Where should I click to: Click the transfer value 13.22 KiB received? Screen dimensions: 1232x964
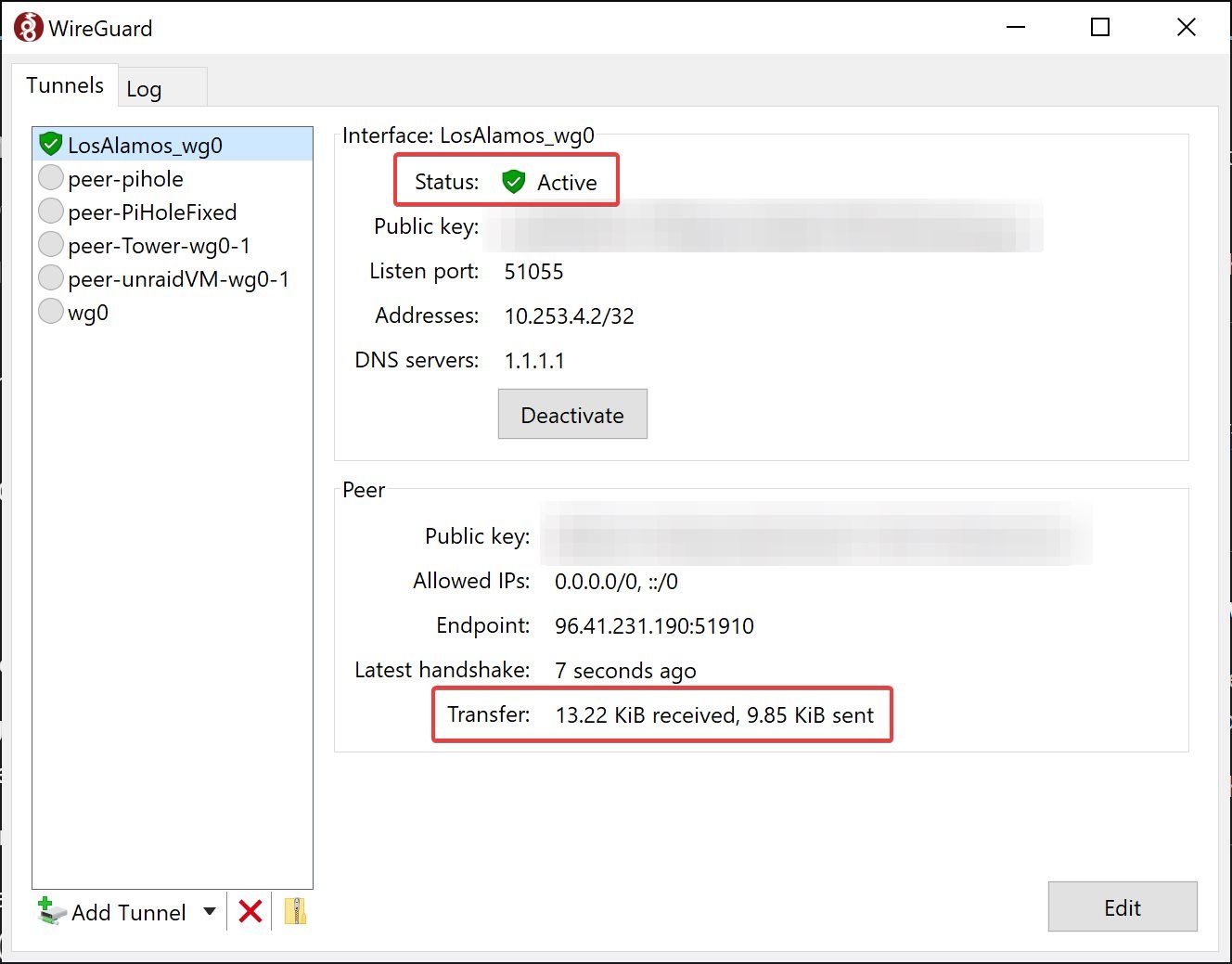[646, 715]
